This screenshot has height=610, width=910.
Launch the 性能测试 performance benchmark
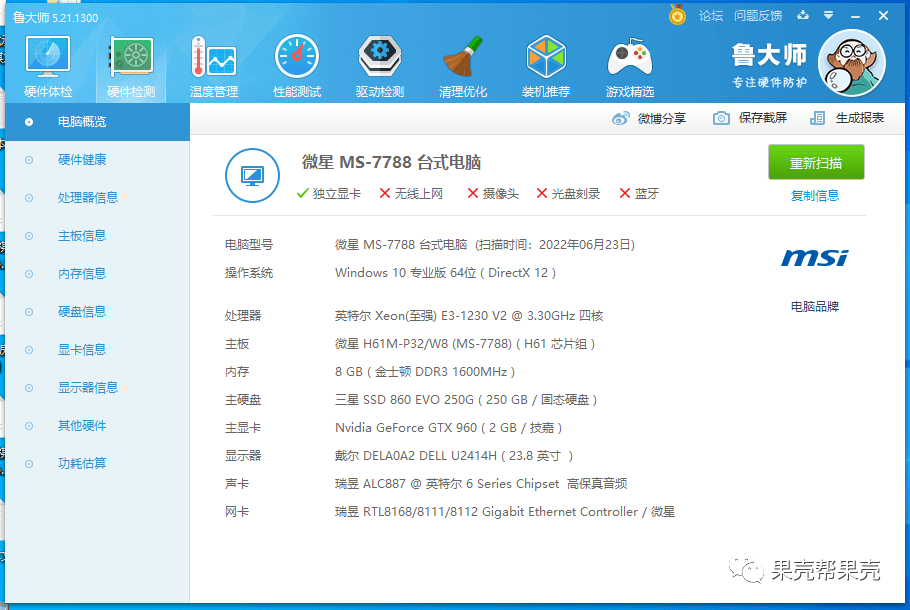tap(296, 65)
